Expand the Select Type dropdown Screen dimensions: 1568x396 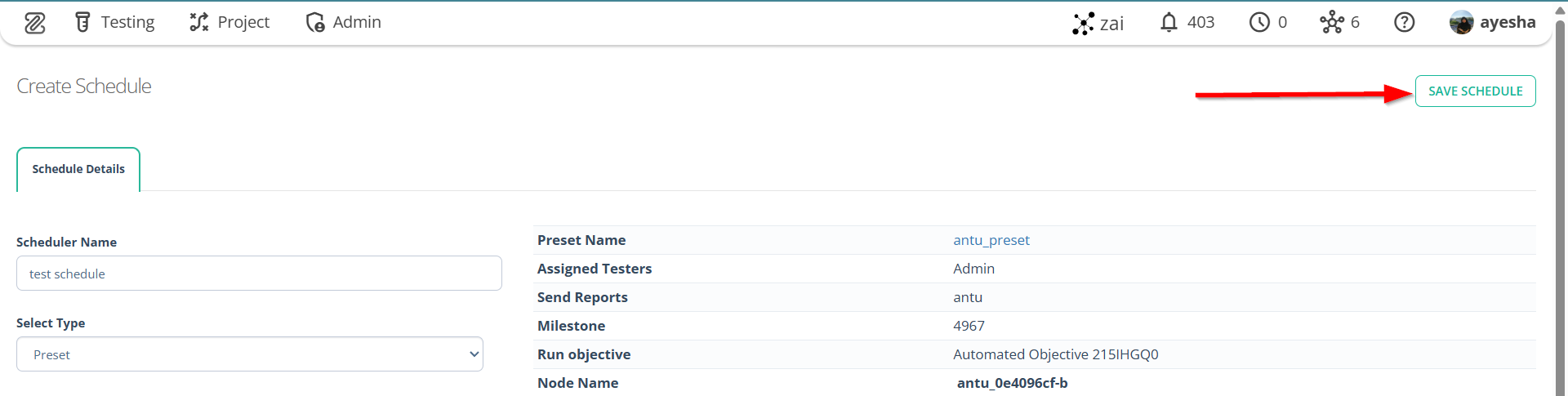point(250,354)
